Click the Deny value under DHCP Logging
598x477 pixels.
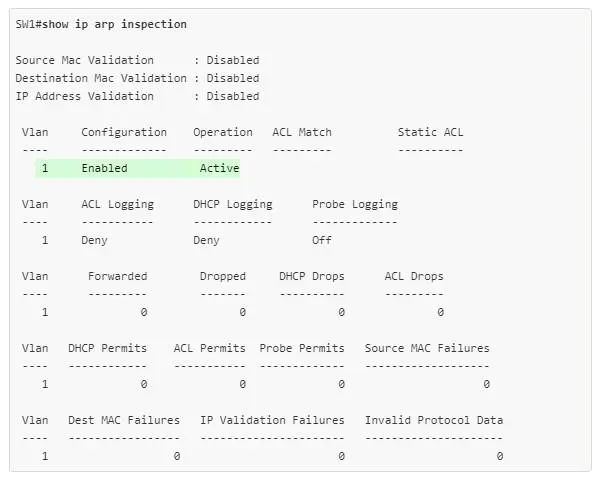coord(206,240)
